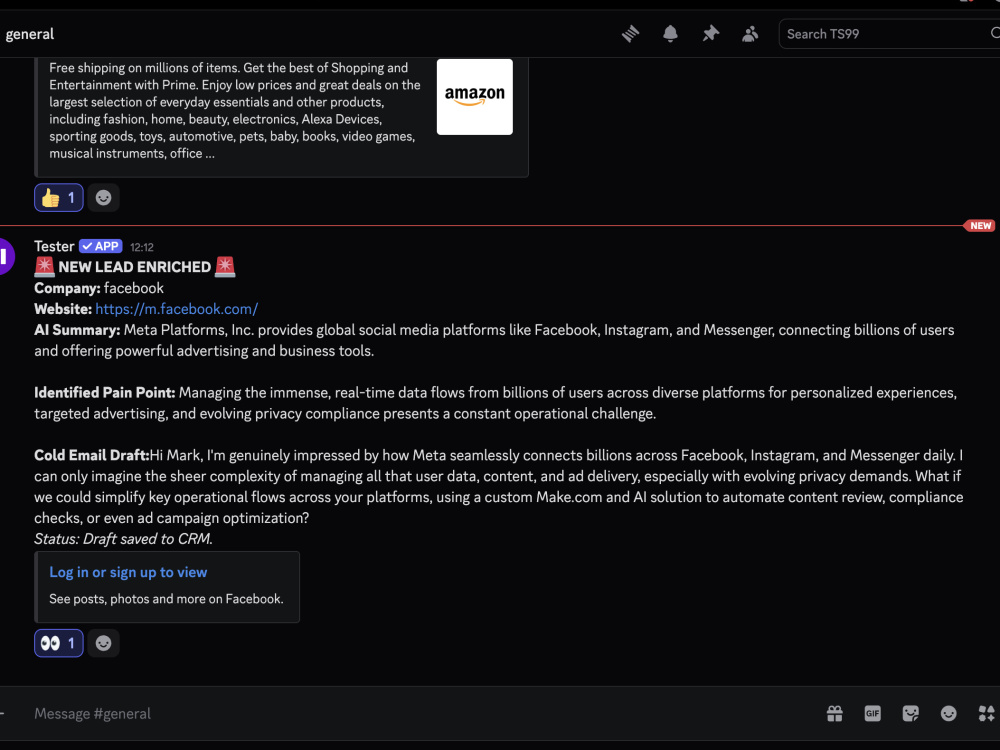The image size is (1000, 750).
Task: Click 'See posts, photos and more on Facebook.'
Action: 166,599
